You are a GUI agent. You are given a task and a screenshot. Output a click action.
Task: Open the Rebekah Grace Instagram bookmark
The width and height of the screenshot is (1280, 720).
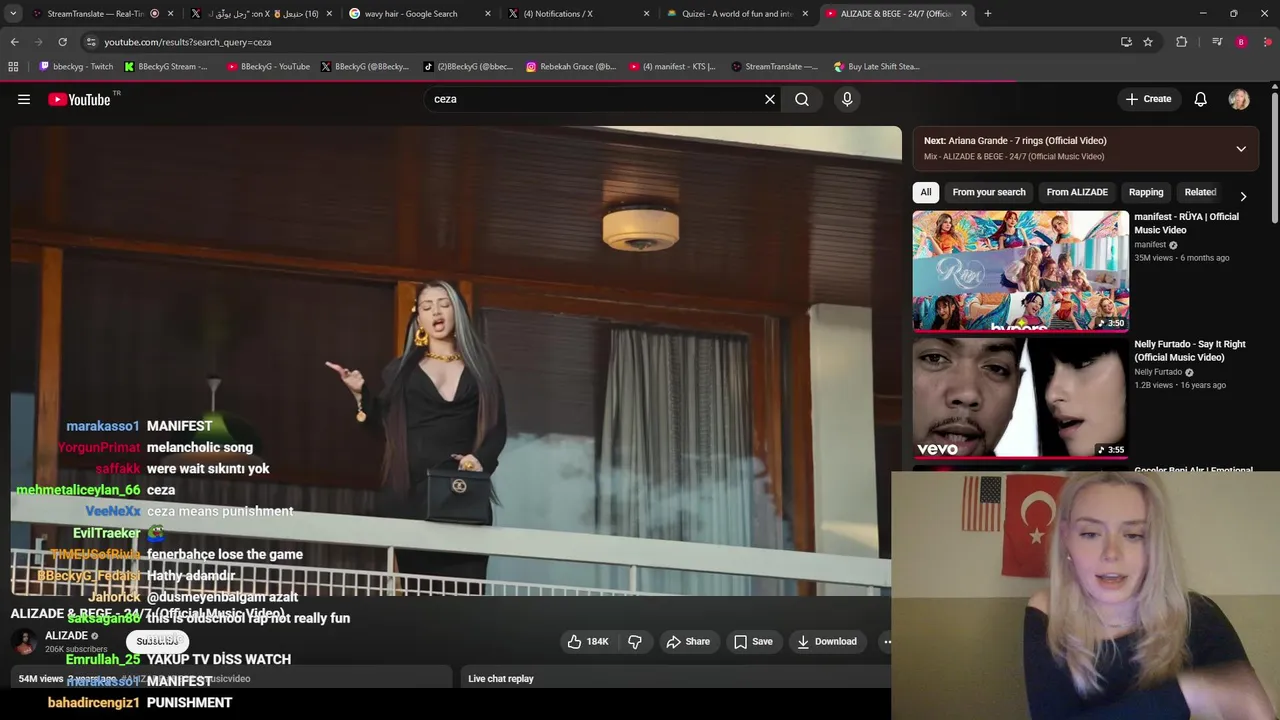(571, 67)
